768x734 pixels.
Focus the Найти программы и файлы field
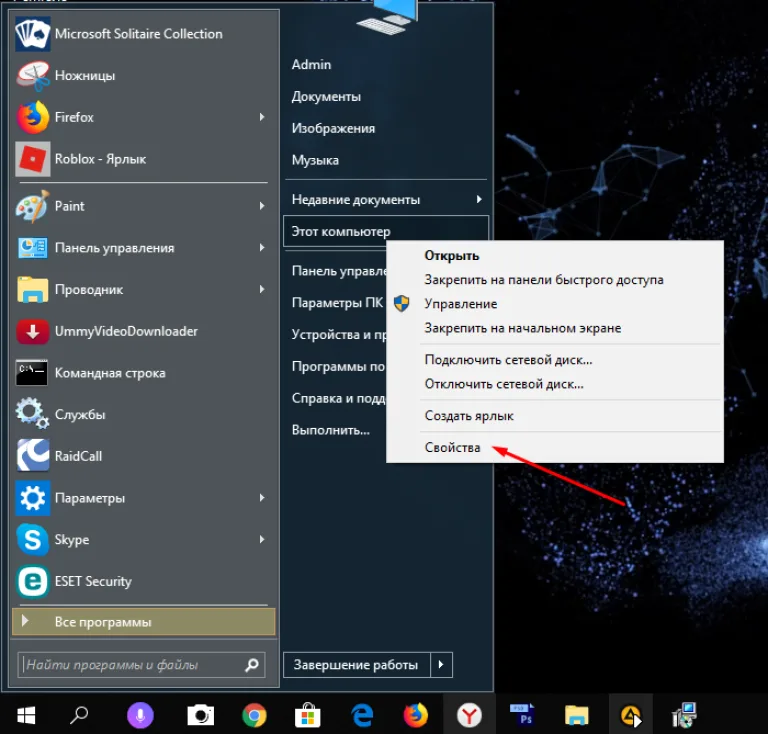pos(141,665)
